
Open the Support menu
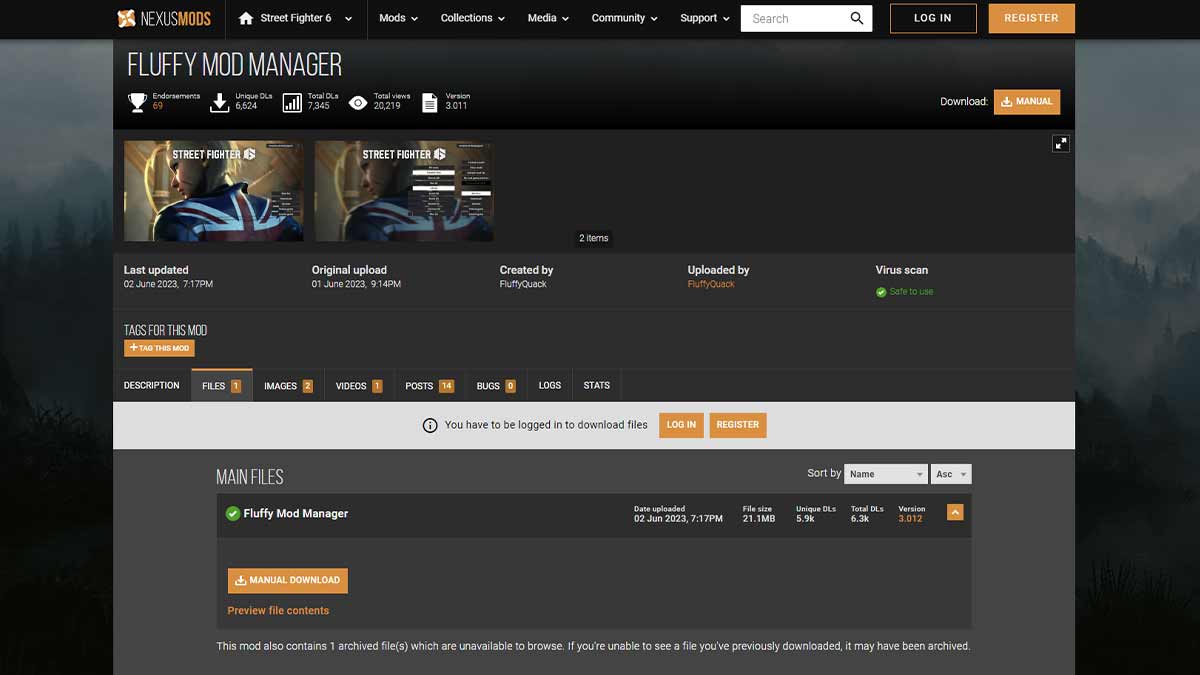[705, 18]
